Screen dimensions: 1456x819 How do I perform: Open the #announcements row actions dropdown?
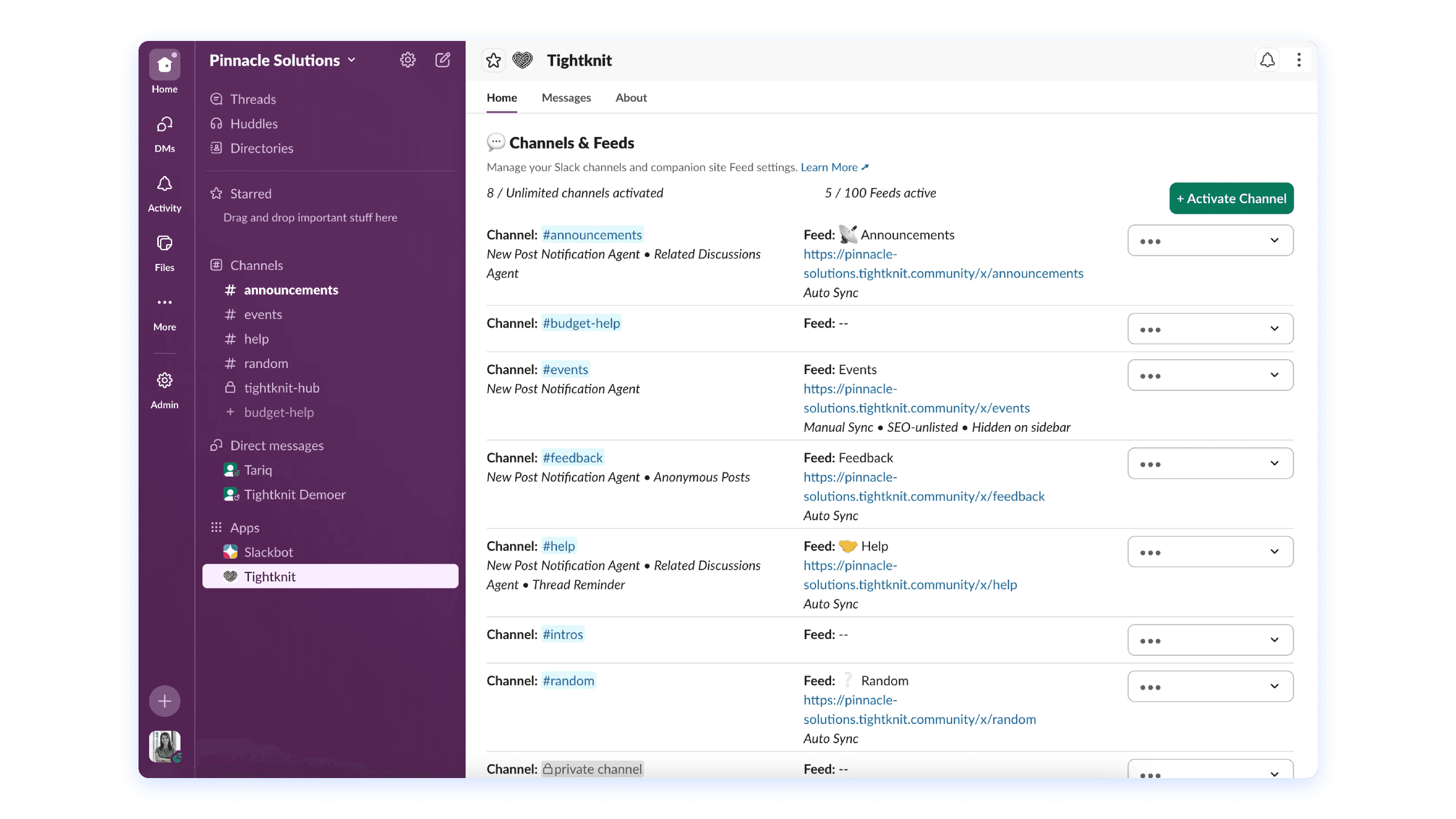[x=1210, y=240]
